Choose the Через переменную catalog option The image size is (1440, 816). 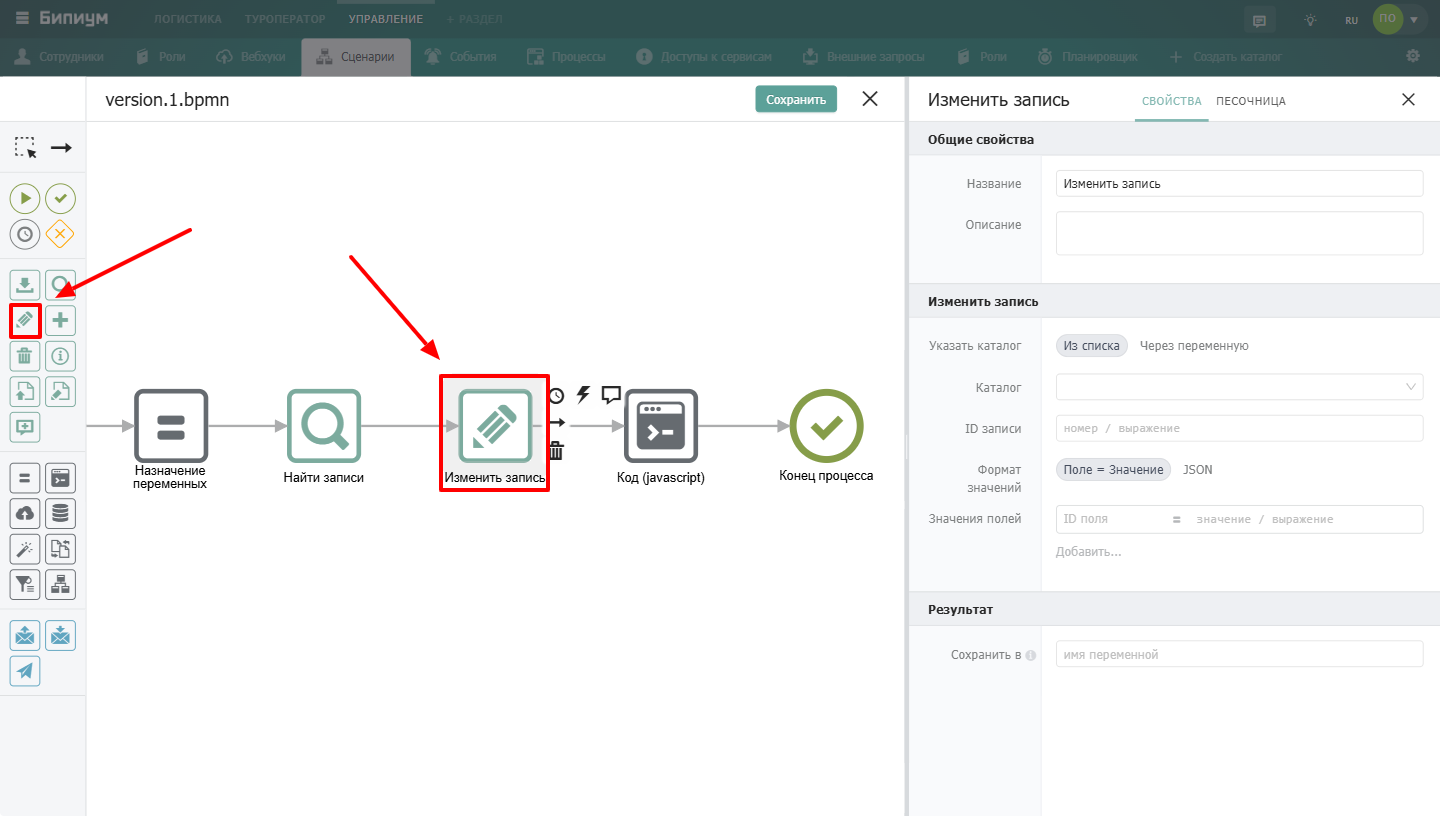(1194, 346)
